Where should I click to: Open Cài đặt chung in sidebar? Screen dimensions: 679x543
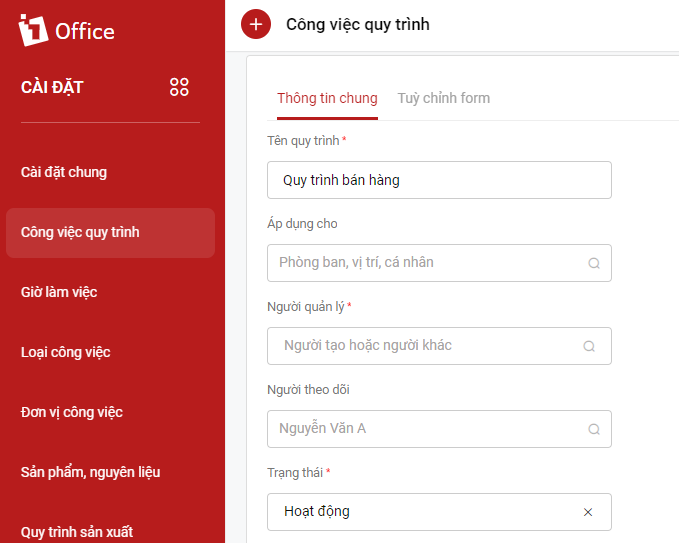(64, 172)
